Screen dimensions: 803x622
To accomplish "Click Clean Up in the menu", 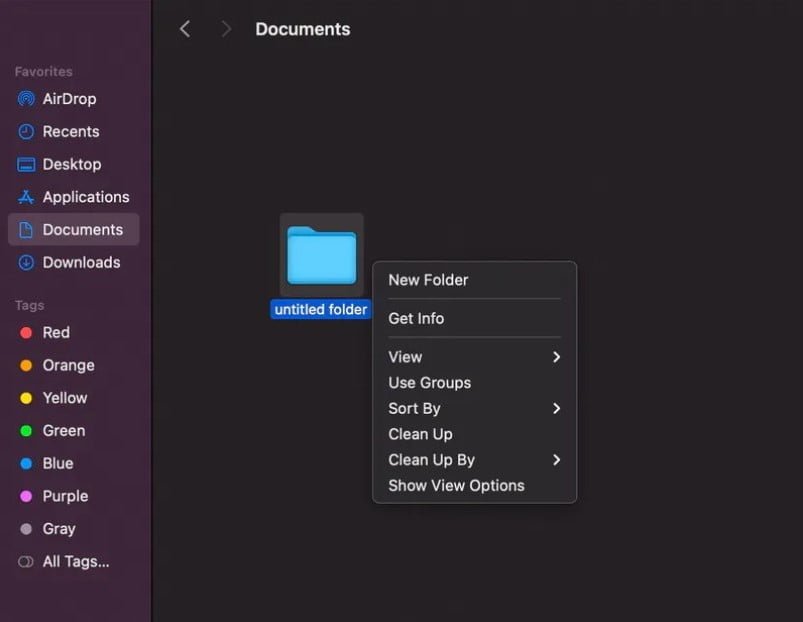I will tap(420, 434).
